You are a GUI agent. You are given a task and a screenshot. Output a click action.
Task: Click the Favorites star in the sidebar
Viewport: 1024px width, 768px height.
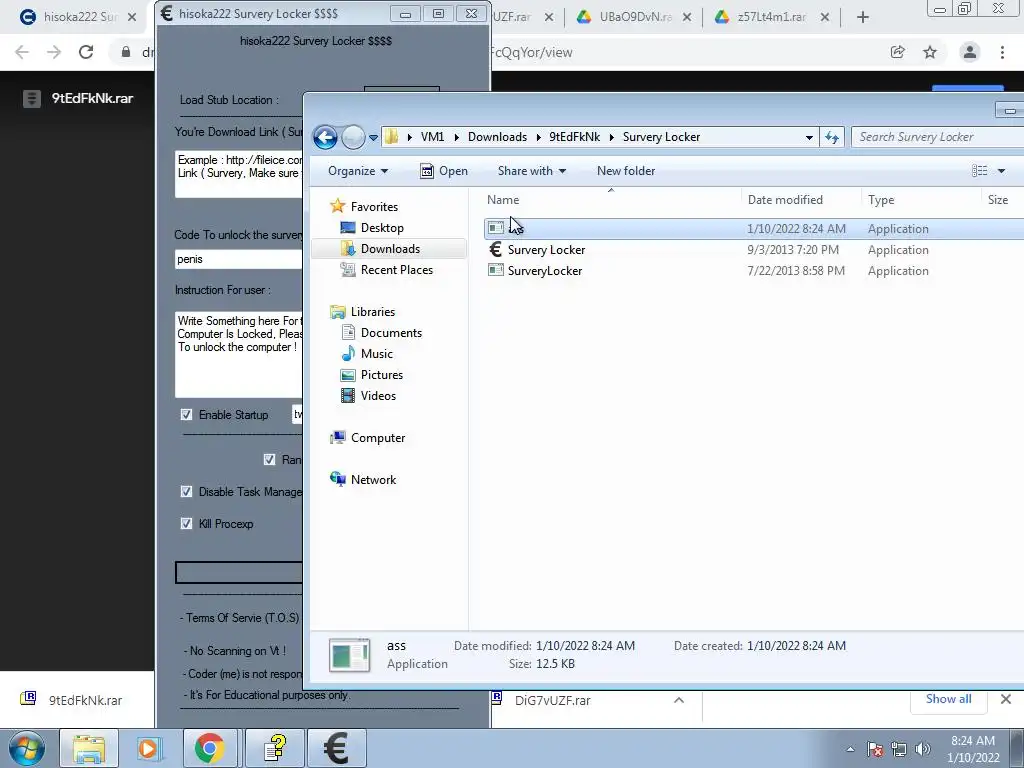[337, 206]
